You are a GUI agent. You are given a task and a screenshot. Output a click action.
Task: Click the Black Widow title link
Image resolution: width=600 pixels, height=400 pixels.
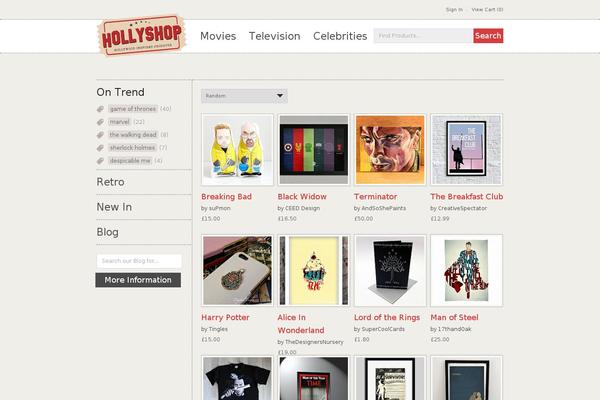[x=302, y=197]
